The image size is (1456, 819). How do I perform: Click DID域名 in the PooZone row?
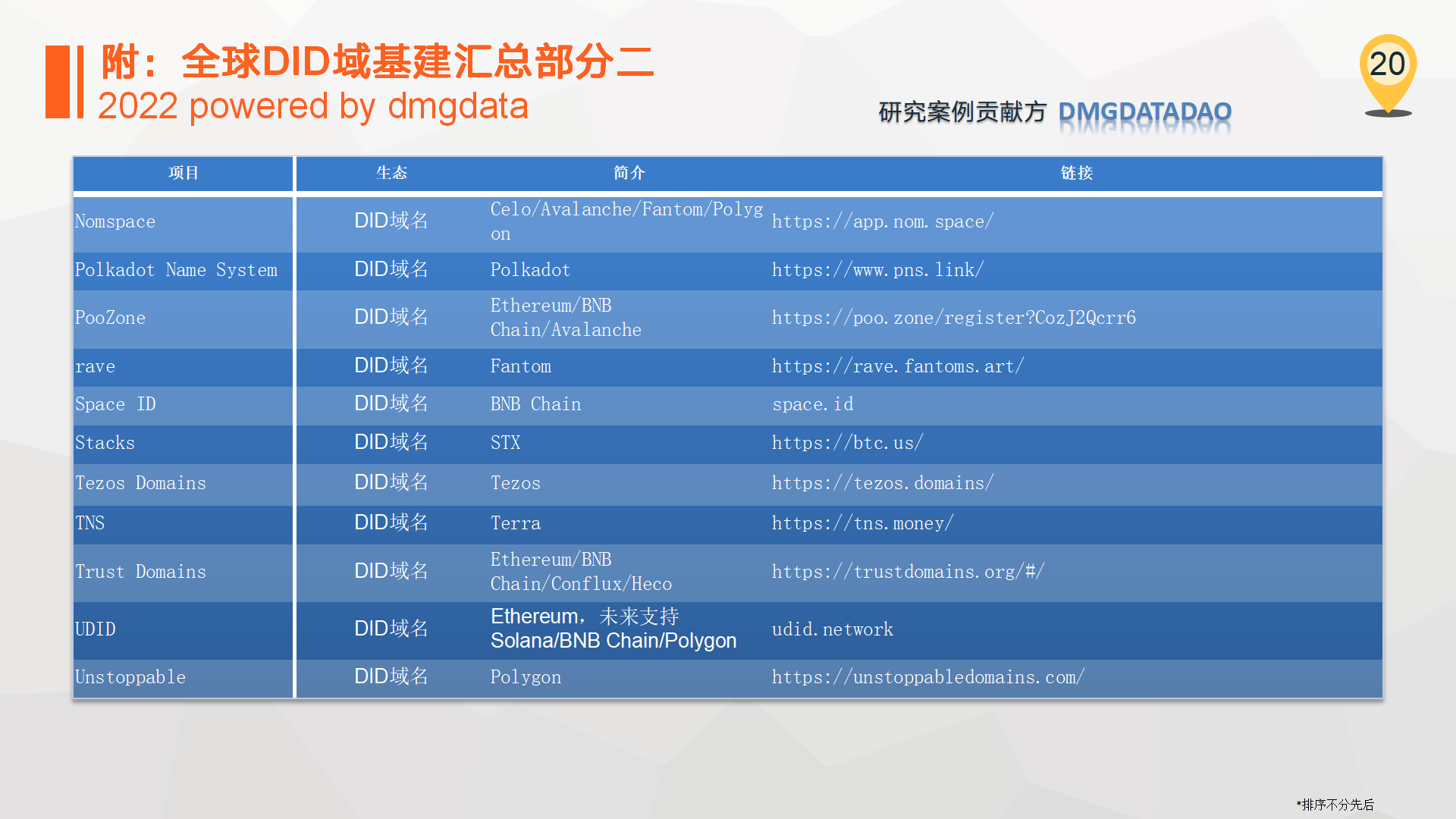391,317
